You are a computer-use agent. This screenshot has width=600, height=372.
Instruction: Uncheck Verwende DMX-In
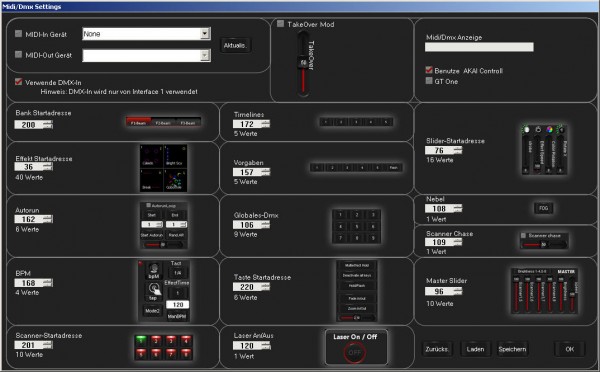click(x=18, y=82)
